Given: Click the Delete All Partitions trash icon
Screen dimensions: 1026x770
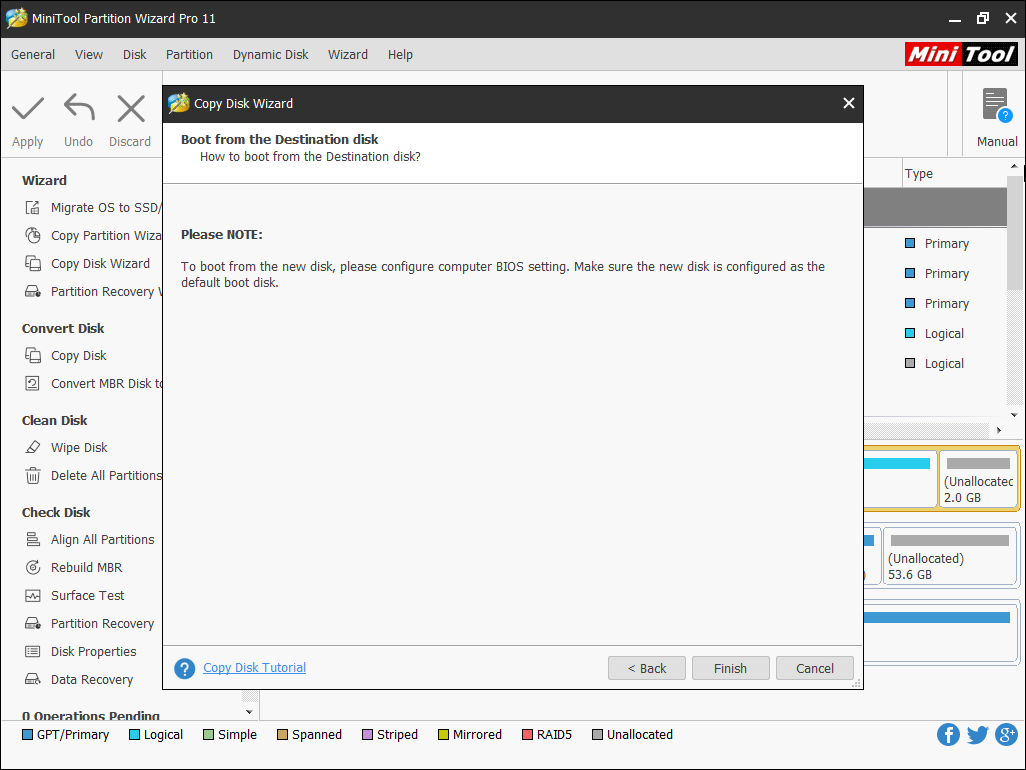Looking at the screenshot, I should [33, 476].
